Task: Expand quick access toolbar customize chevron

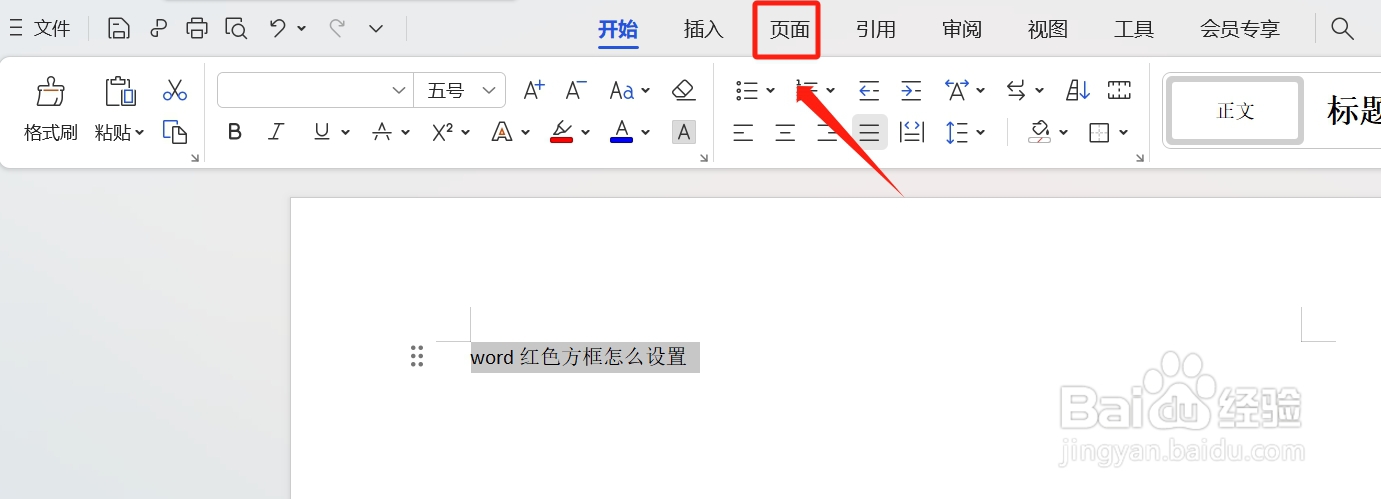Action: (376, 28)
